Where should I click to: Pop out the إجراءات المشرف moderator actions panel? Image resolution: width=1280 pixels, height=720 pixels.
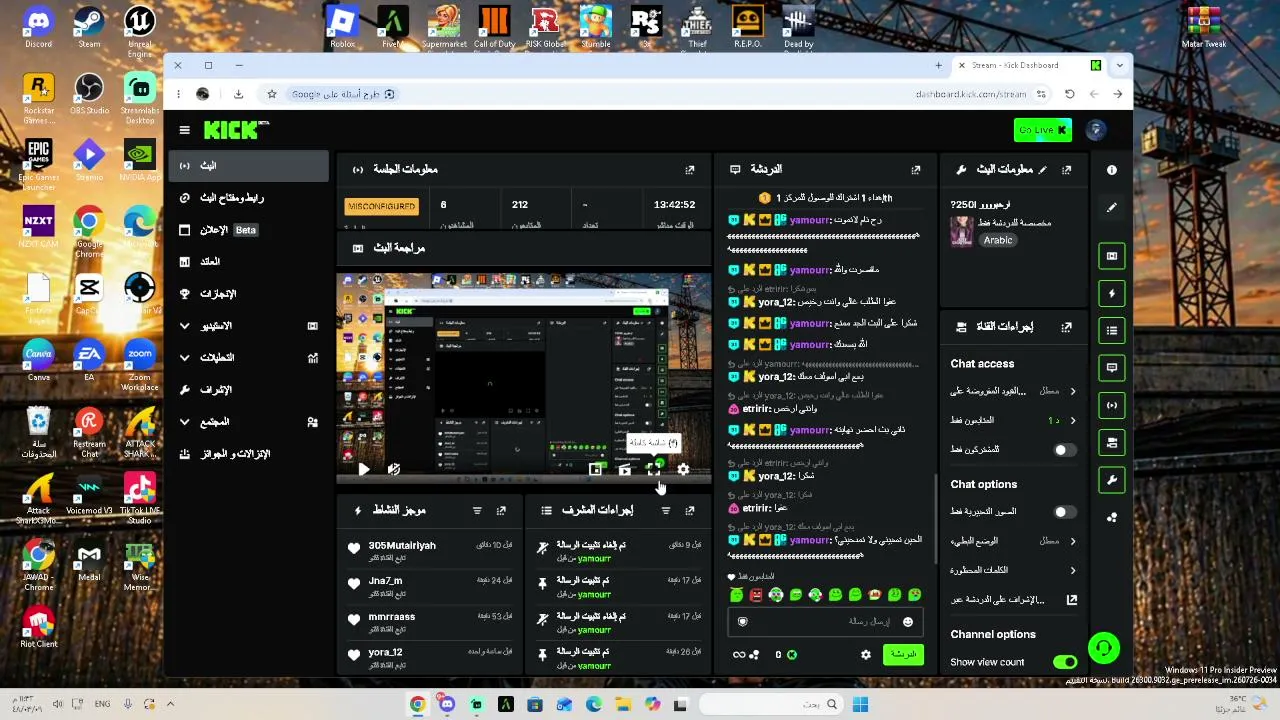[689, 511]
